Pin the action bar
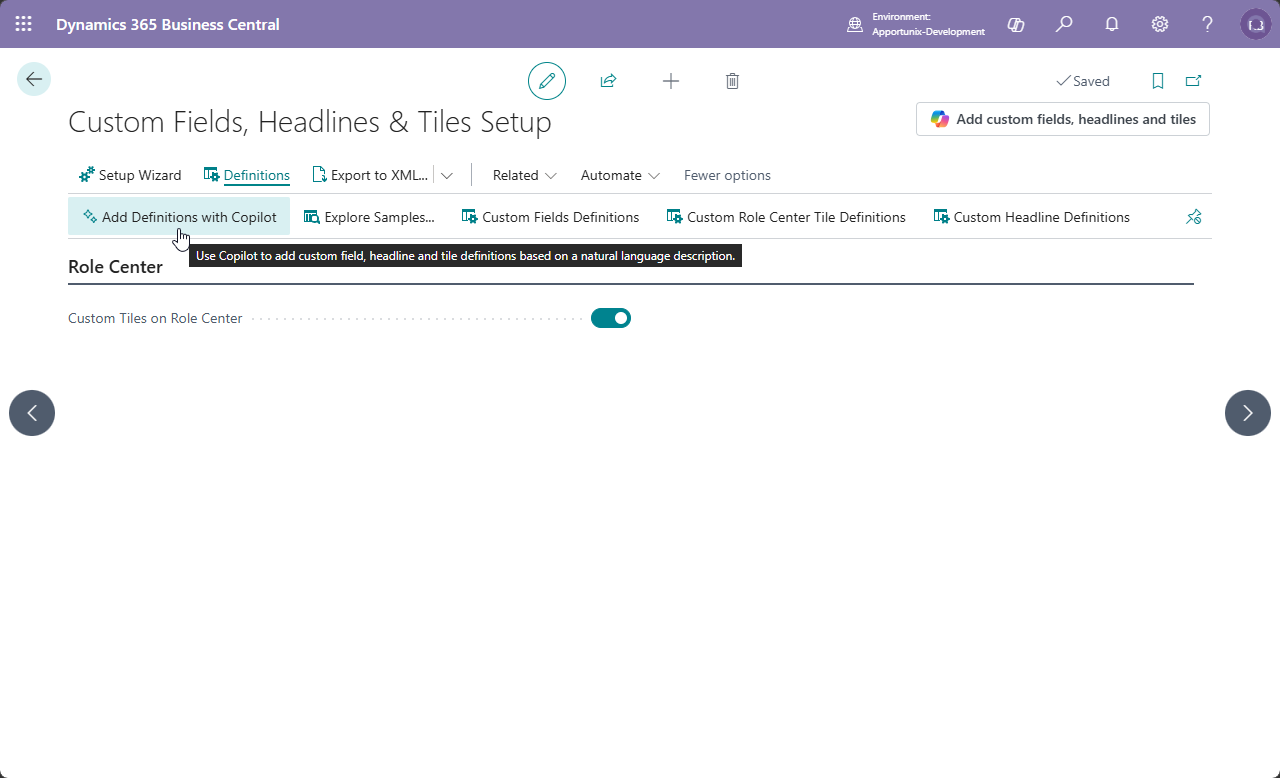This screenshot has height=778, width=1280. pos(1193,217)
